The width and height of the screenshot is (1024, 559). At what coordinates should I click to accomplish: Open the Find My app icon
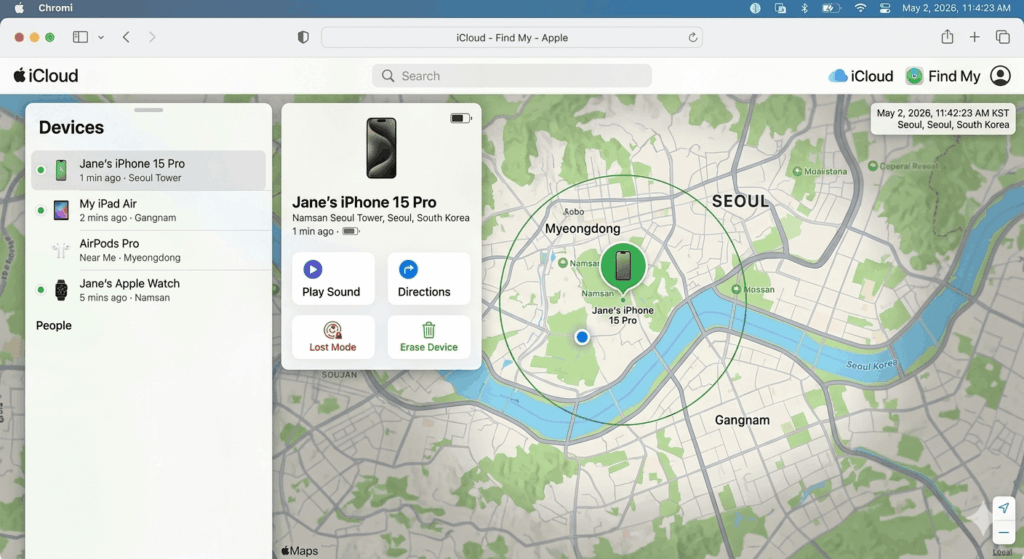click(914, 76)
